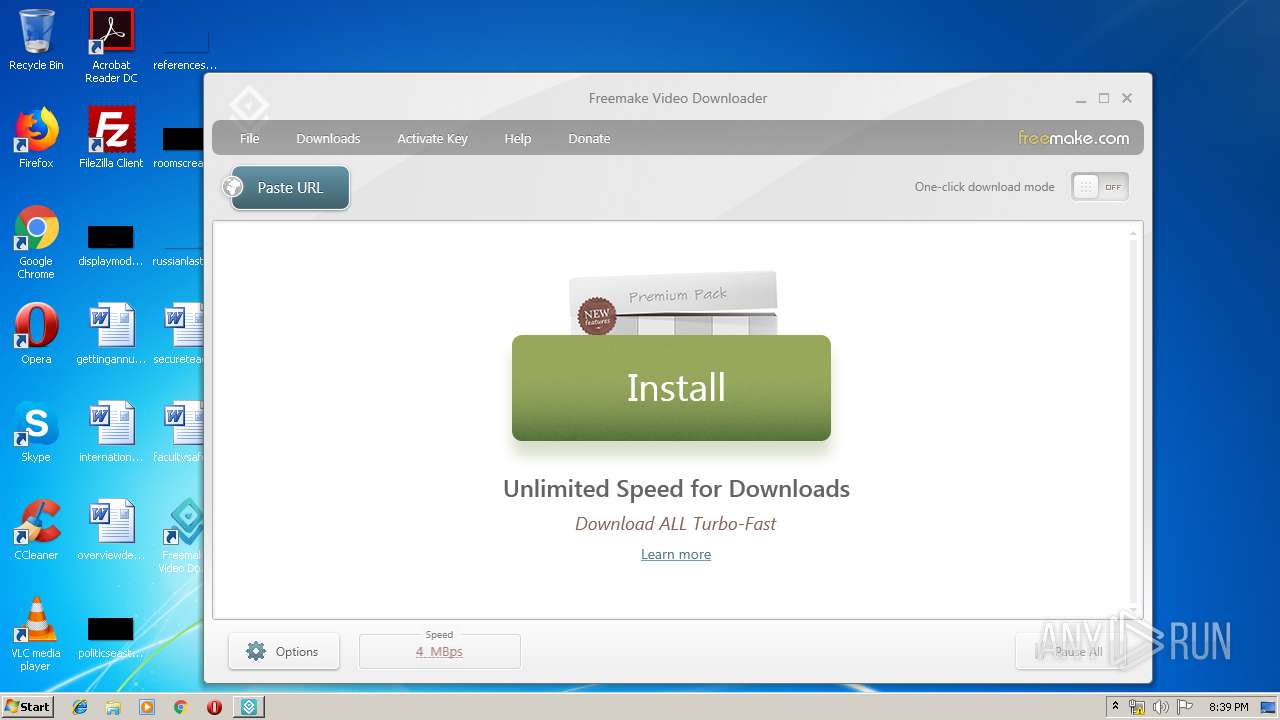Select the overviewde... Word document icon

click(111, 530)
